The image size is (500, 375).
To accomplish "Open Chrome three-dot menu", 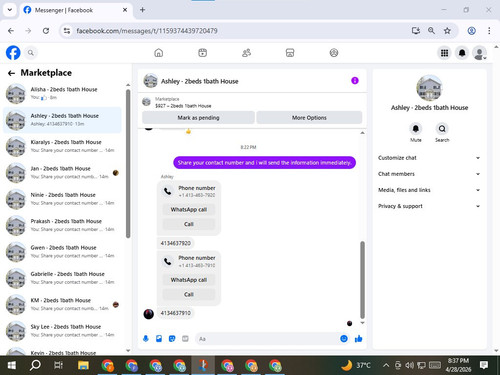I will (x=489, y=31).
